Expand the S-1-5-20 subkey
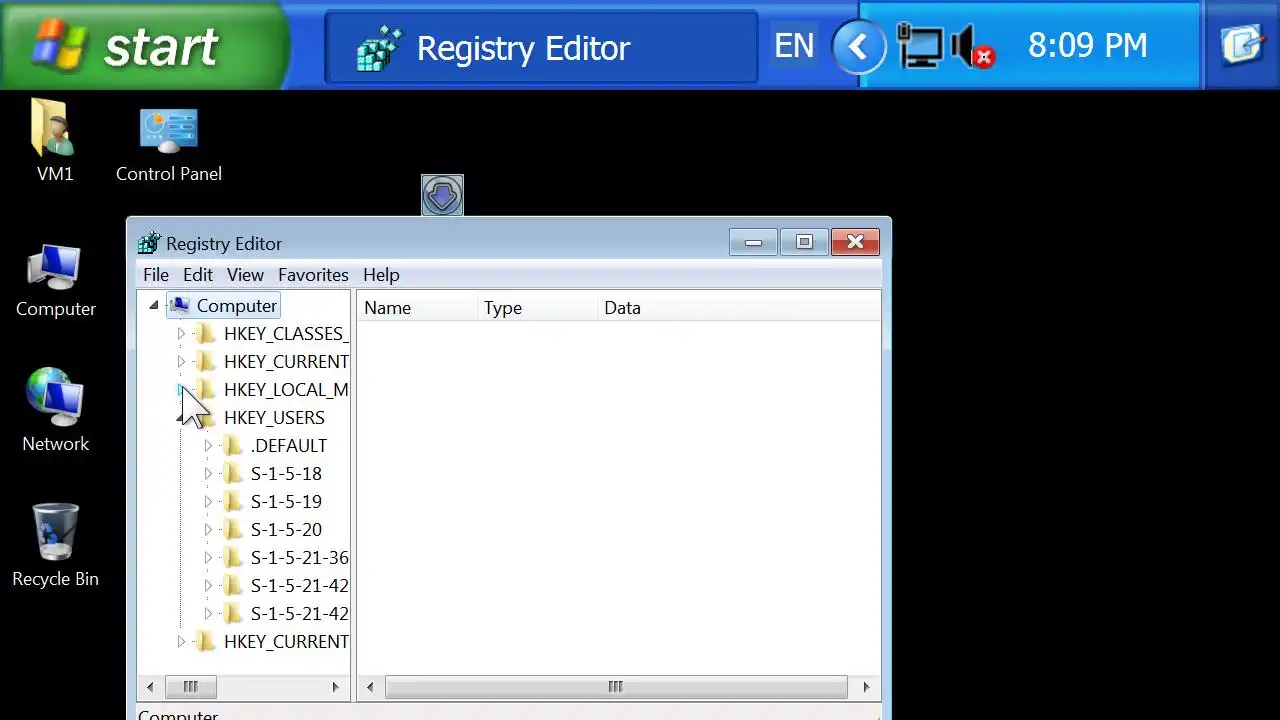This screenshot has height=720, width=1280. click(x=208, y=530)
